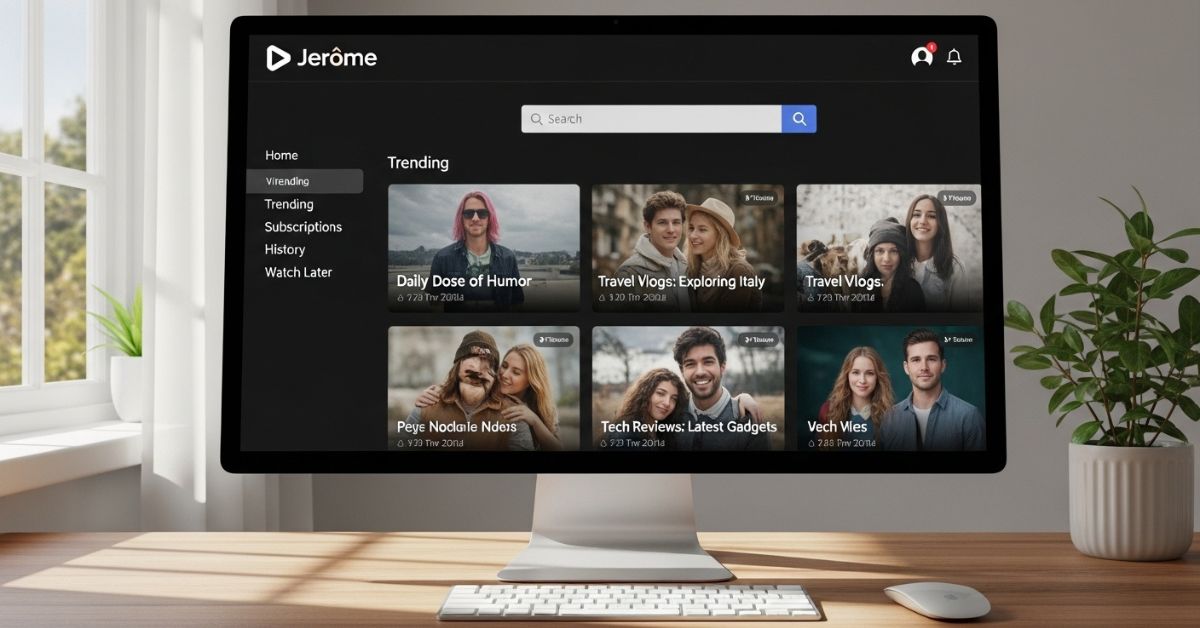
Task: Click the play-triangle logo icon beside Jerôme
Action: pos(278,58)
